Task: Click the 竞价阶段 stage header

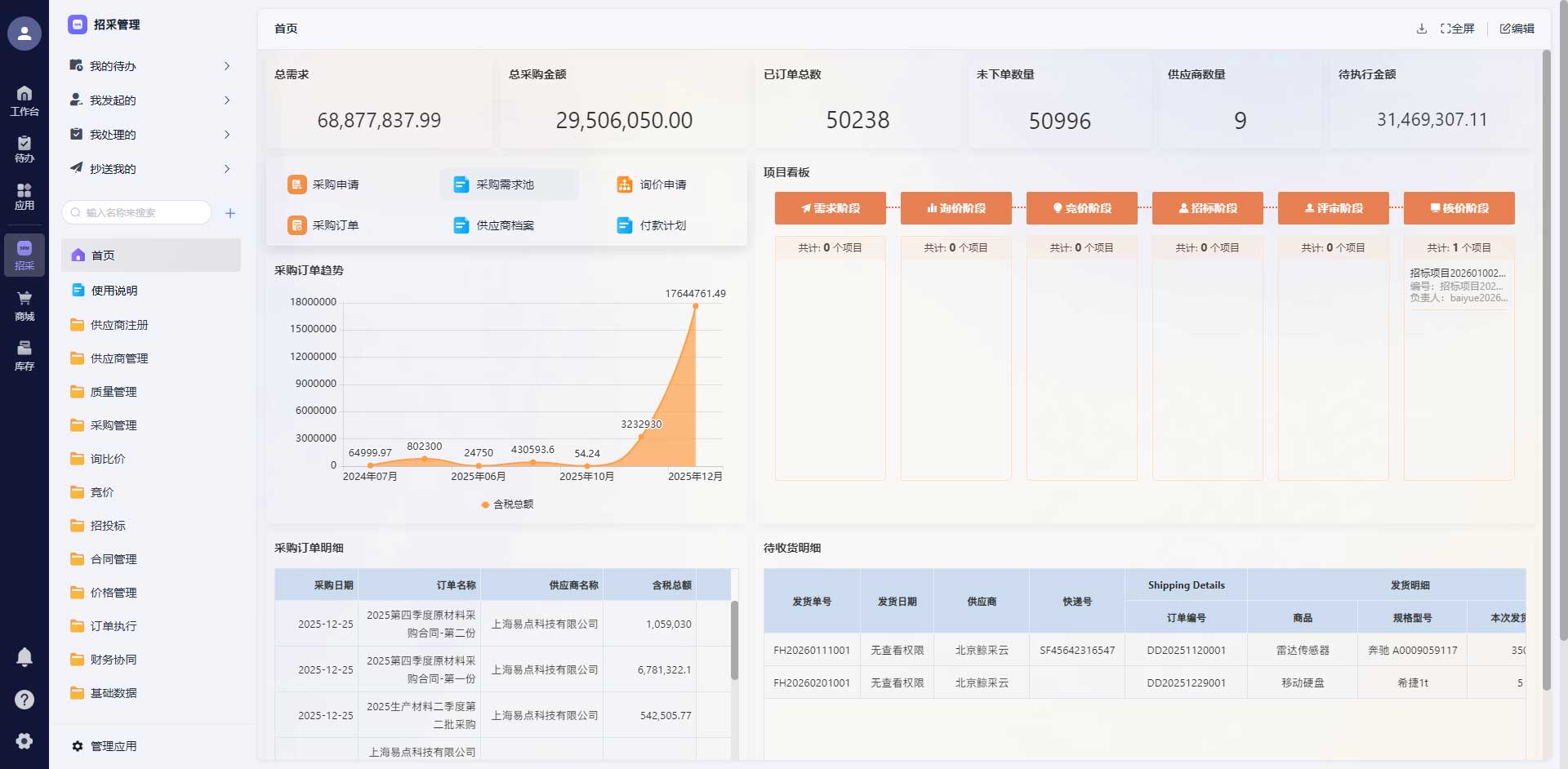Action: 1081,208
